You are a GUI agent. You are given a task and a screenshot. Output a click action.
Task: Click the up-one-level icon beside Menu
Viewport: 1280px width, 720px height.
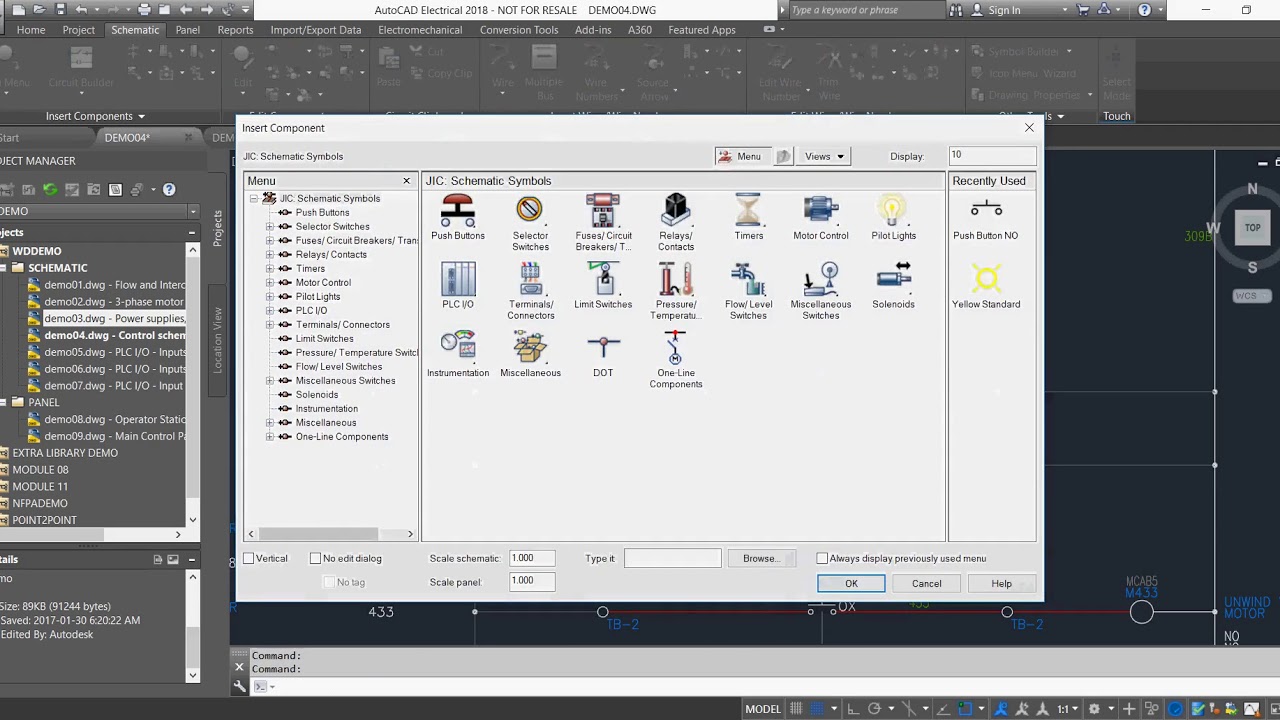click(784, 156)
